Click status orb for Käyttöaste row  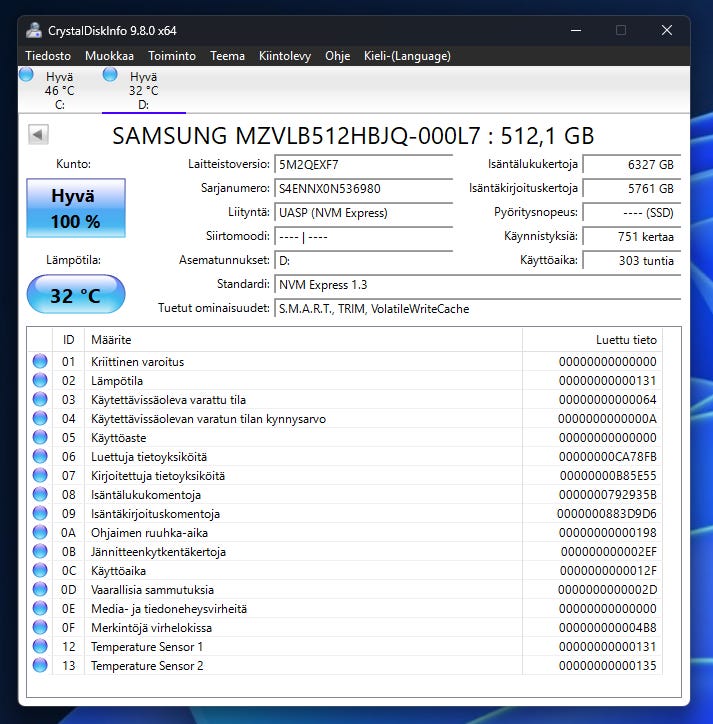coord(40,438)
